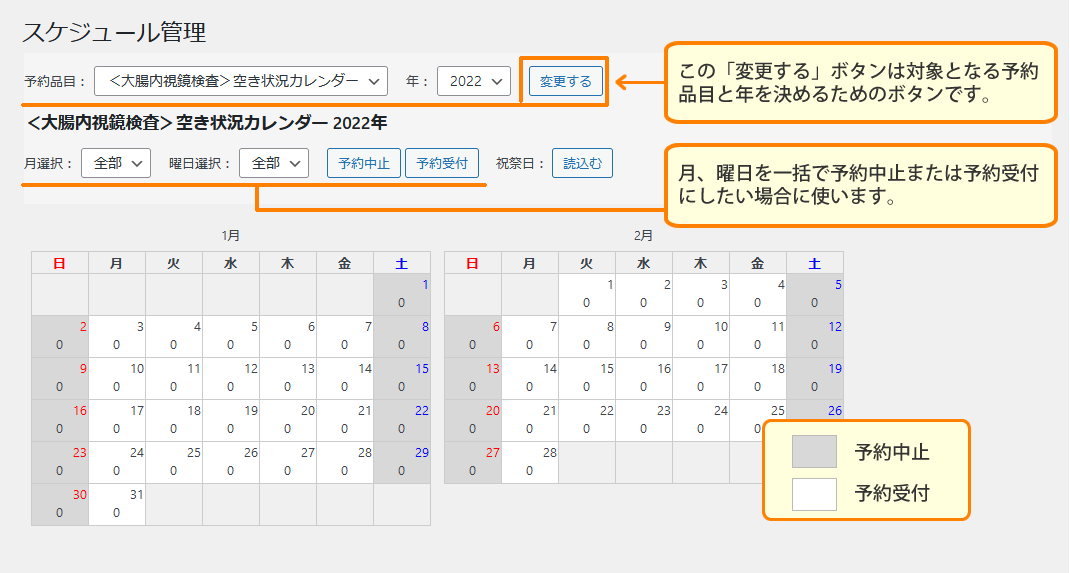Click the 土 column header in January
The width and height of the screenshot is (1070, 573).
pyautogui.click(x=402, y=263)
